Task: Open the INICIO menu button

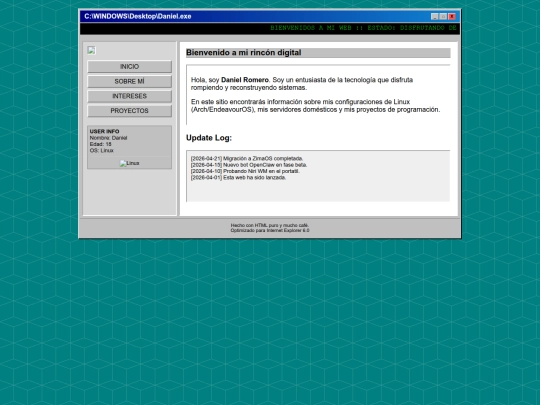Action: click(x=129, y=66)
